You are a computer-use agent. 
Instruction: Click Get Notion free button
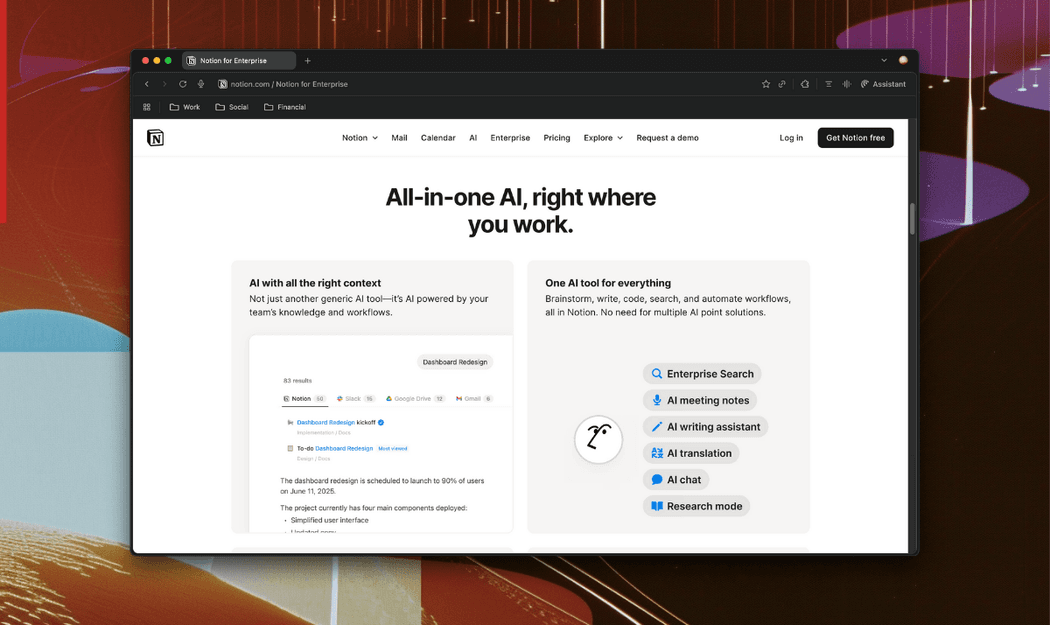[x=855, y=138]
